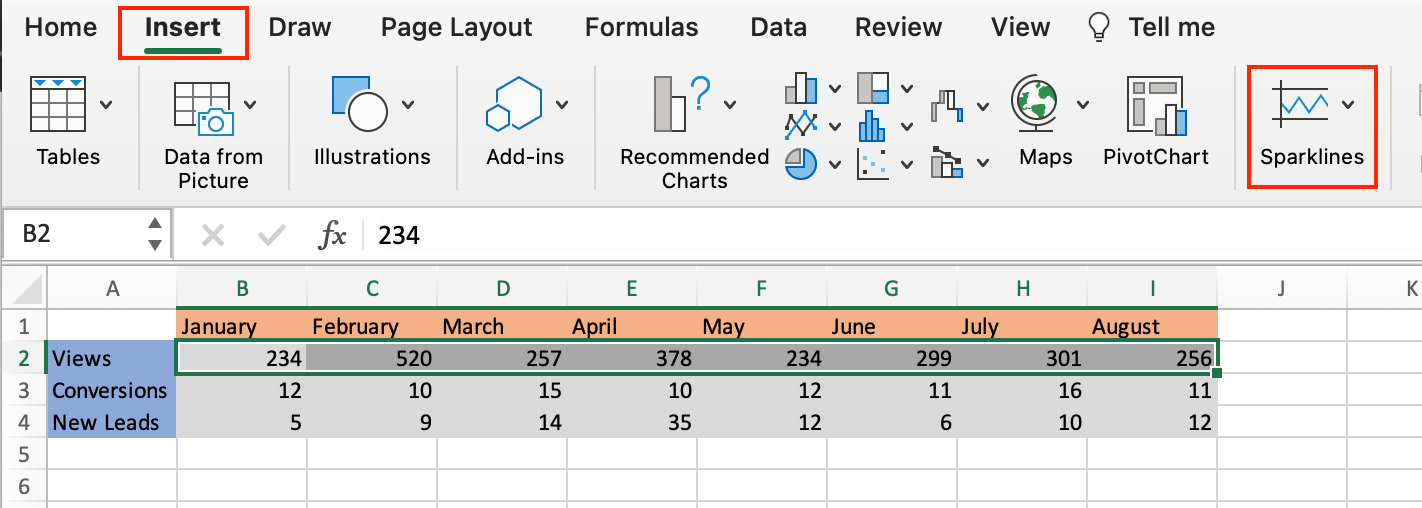The image size is (1422, 508).
Task: Expand the Tables dropdown arrow
Action: [105, 104]
